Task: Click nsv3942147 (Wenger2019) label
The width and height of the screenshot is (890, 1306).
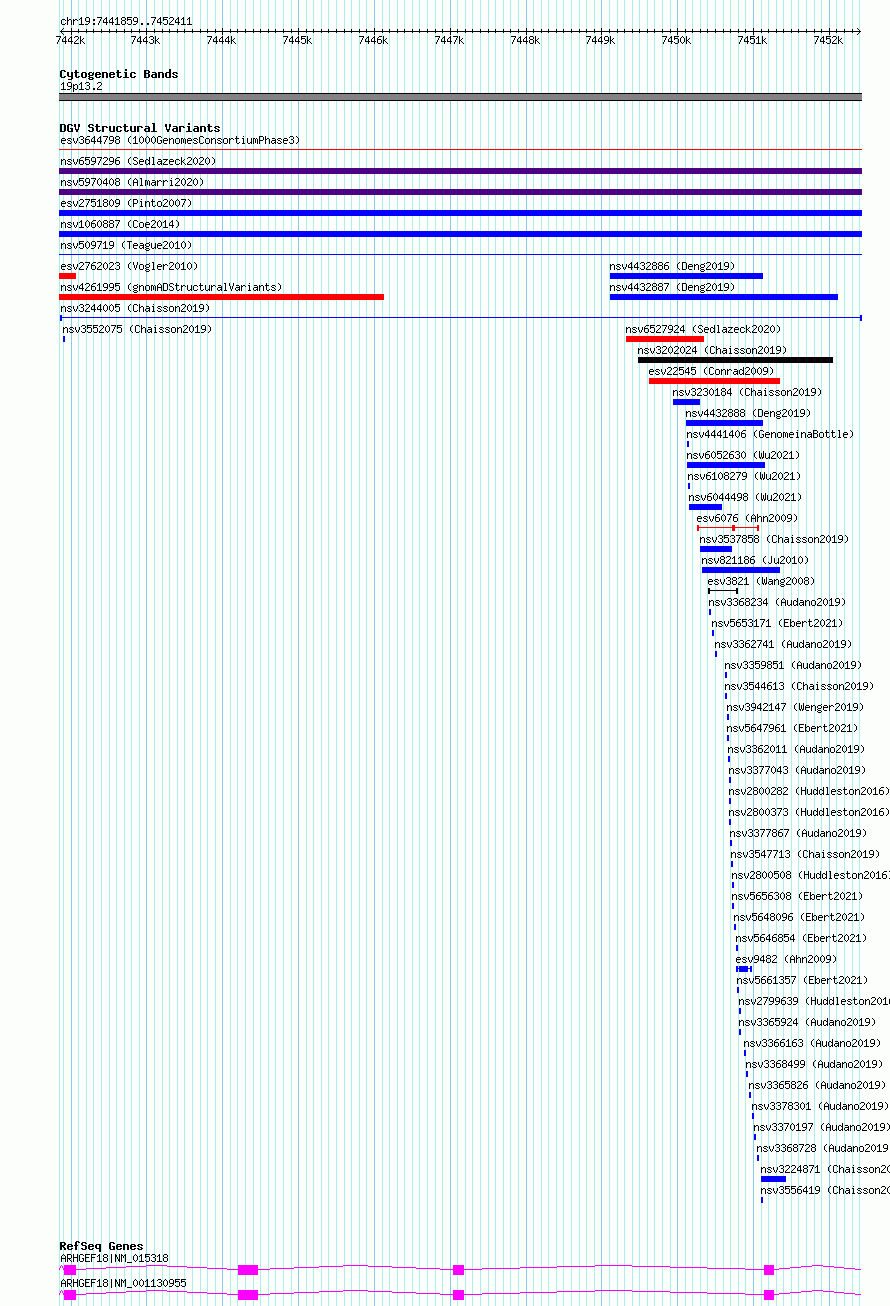Action: (x=795, y=707)
